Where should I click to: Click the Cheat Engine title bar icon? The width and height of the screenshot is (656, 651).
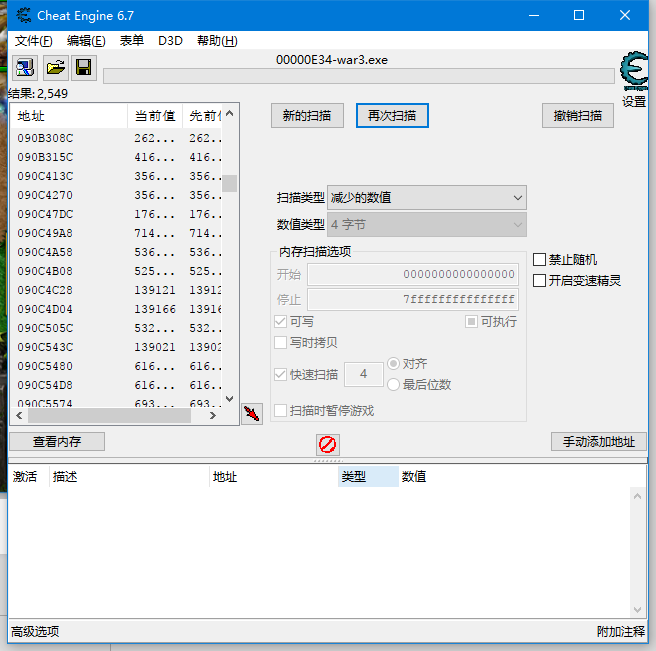[x=24, y=15]
